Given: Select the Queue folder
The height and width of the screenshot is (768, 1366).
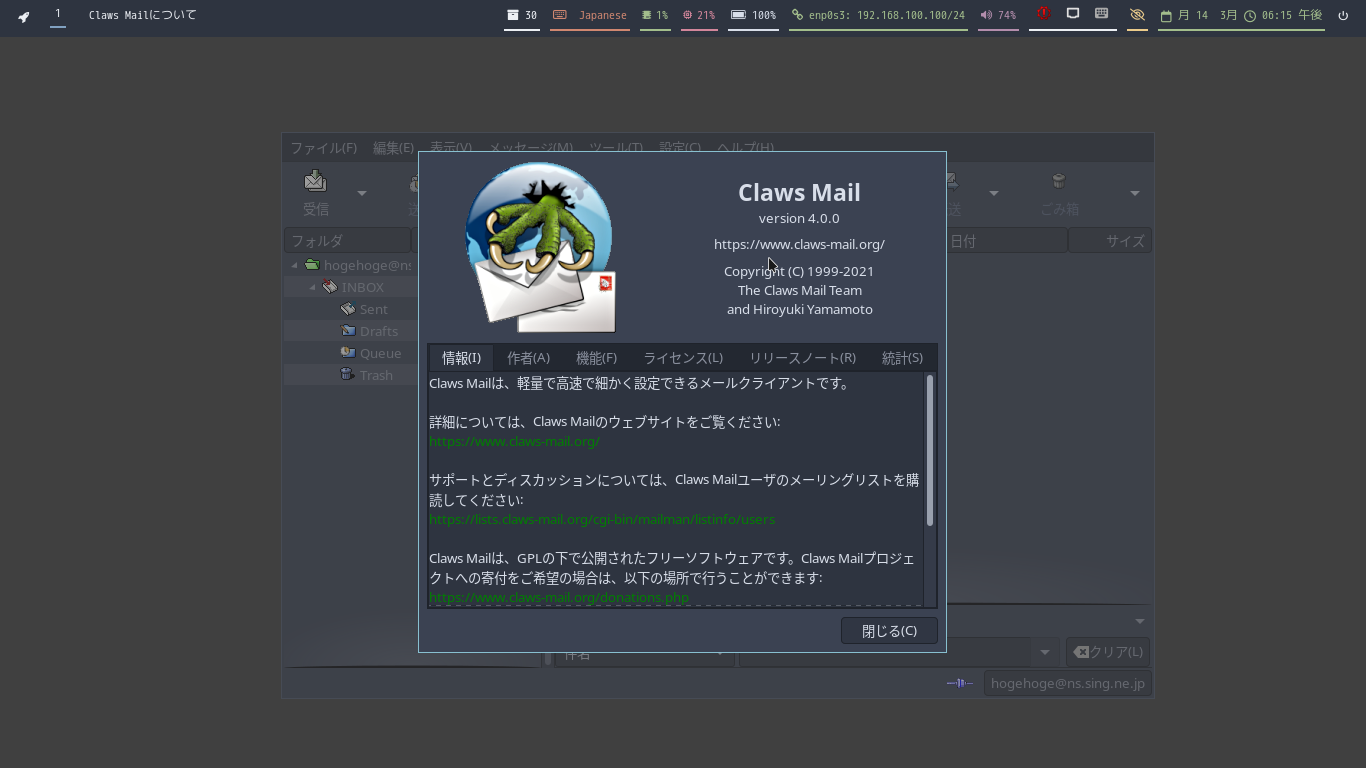Looking at the screenshot, I should coord(380,353).
